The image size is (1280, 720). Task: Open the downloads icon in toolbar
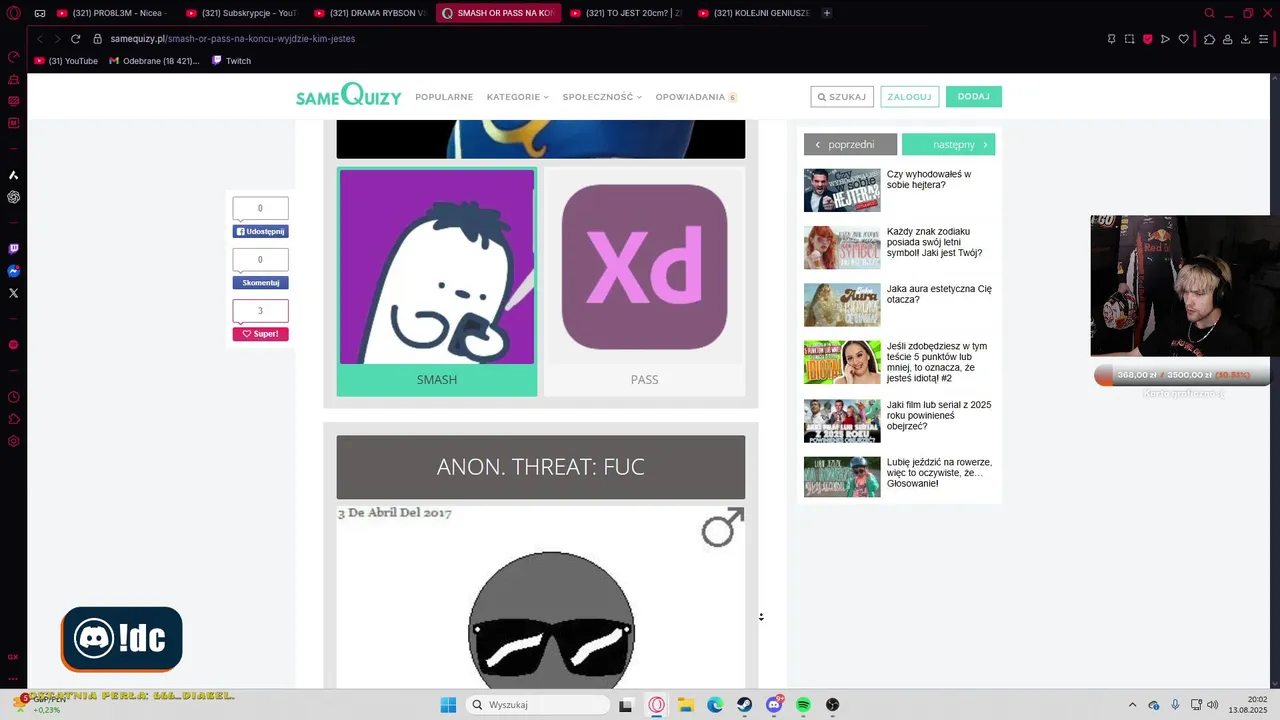pos(1245,39)
